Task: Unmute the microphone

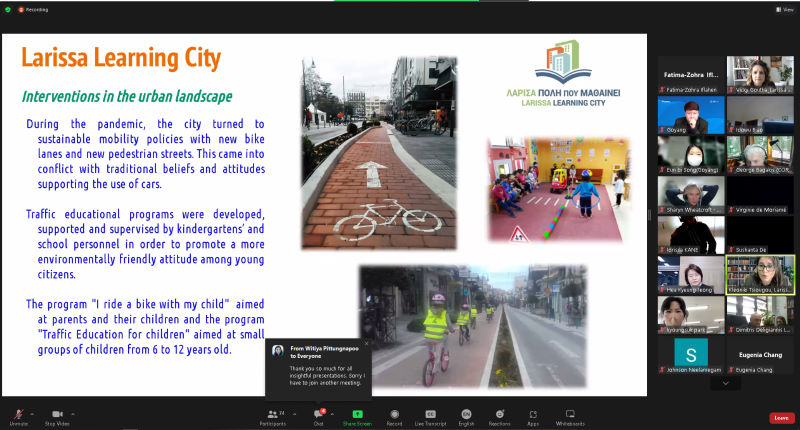Action: pos(16,414)
